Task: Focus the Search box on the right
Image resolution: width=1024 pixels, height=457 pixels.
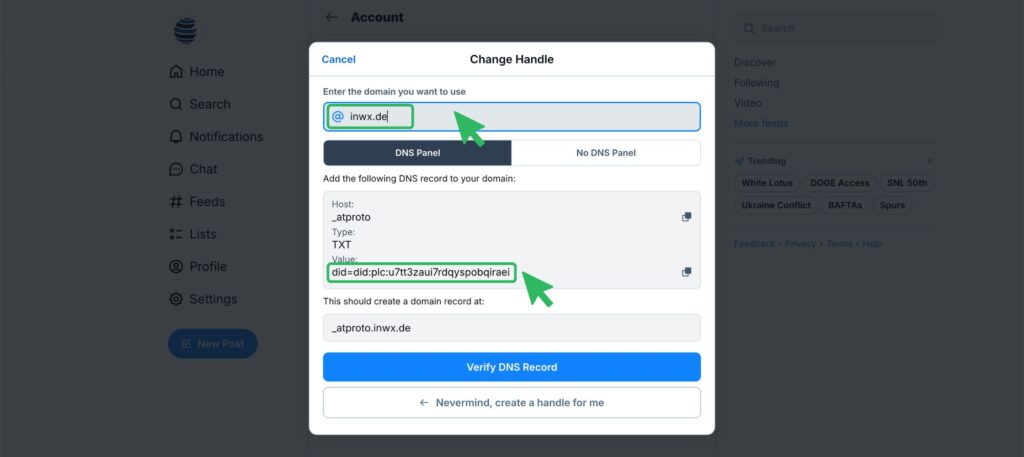Action: point(835,29)
